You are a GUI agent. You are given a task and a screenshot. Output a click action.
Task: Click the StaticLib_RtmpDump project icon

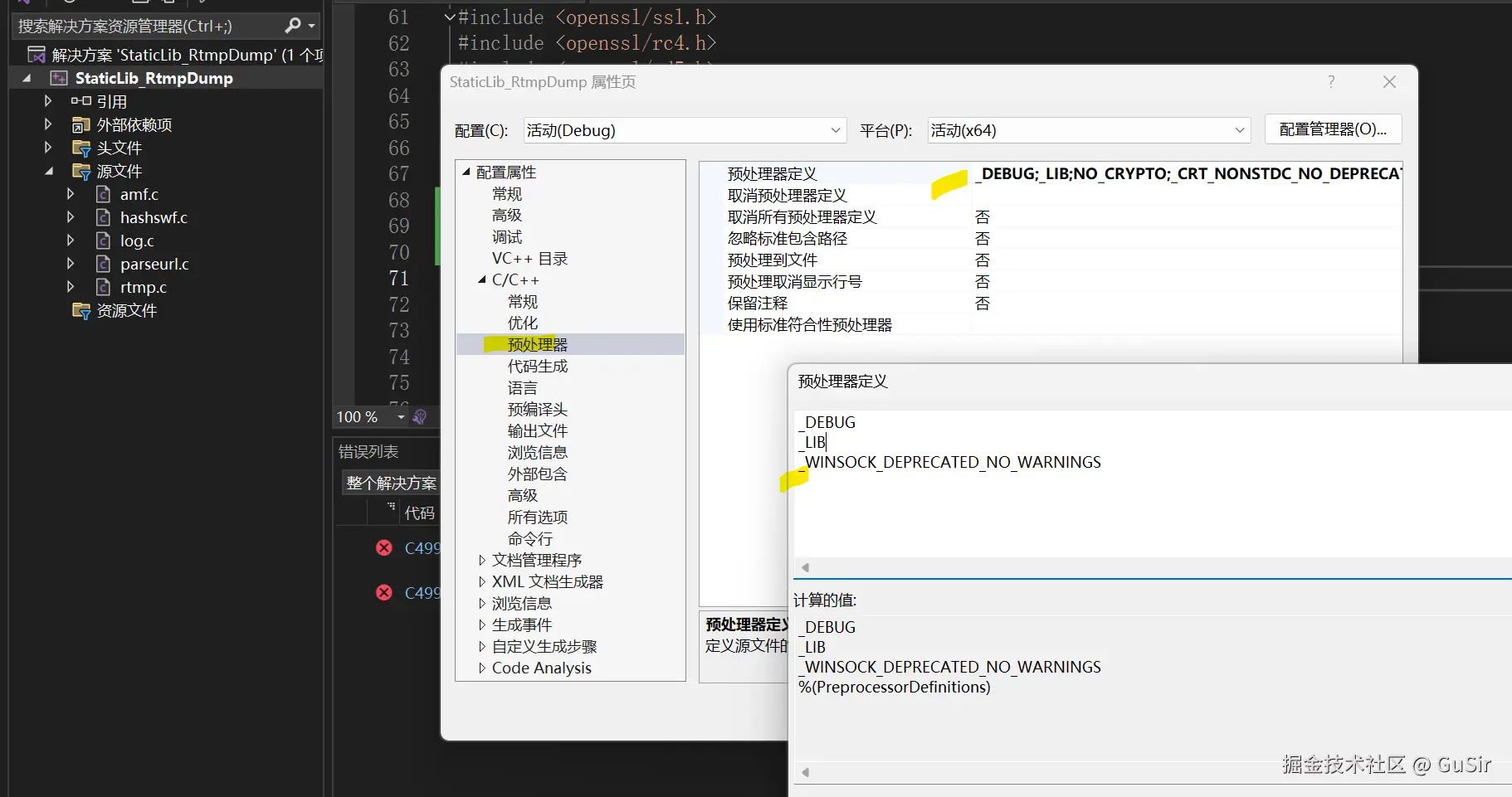(59, 78)
